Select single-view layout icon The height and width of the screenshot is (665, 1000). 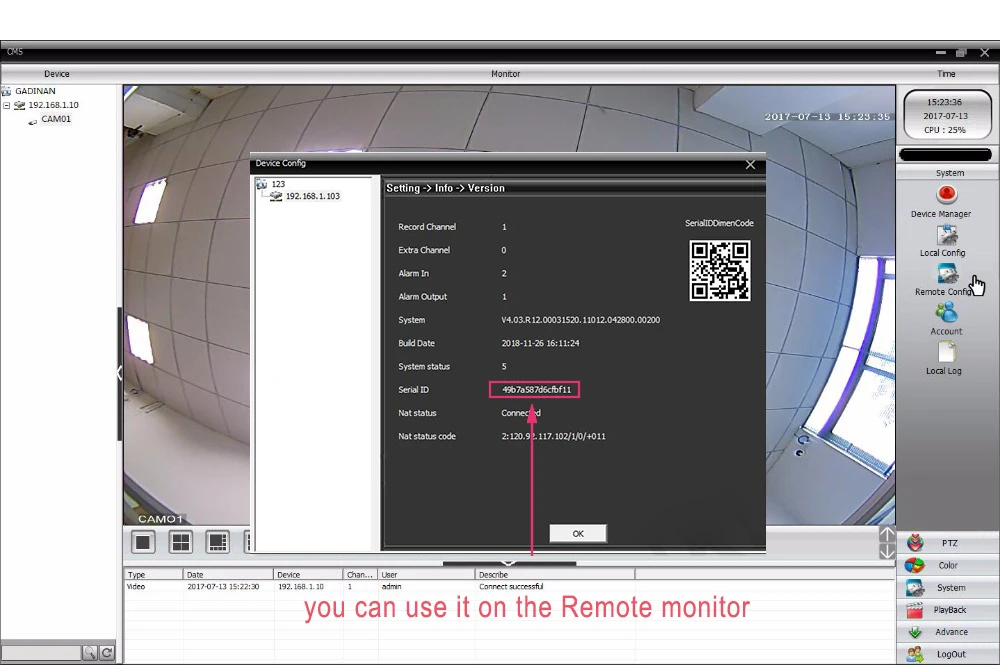coord(143,543)
